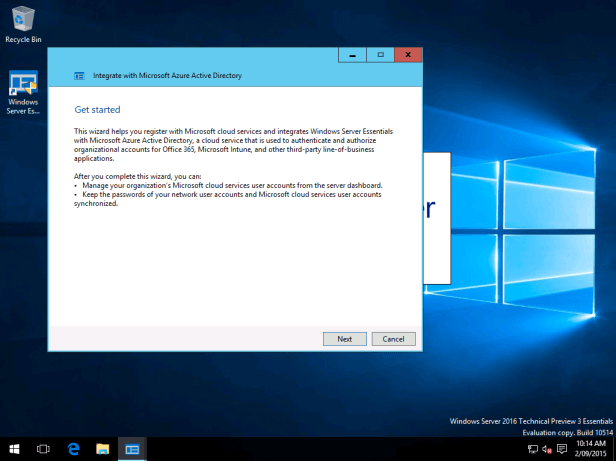616x461 pixels.
Task: Cancel the Azure Active Directory wizard
Action: click(x=393, y=339)
